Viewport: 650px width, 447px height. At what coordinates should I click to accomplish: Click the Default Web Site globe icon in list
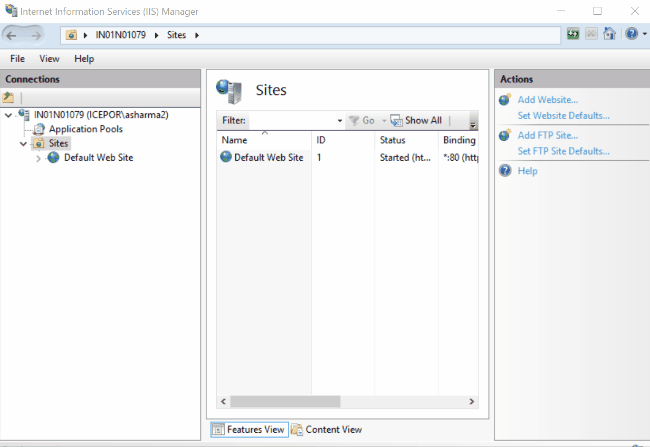226,157
